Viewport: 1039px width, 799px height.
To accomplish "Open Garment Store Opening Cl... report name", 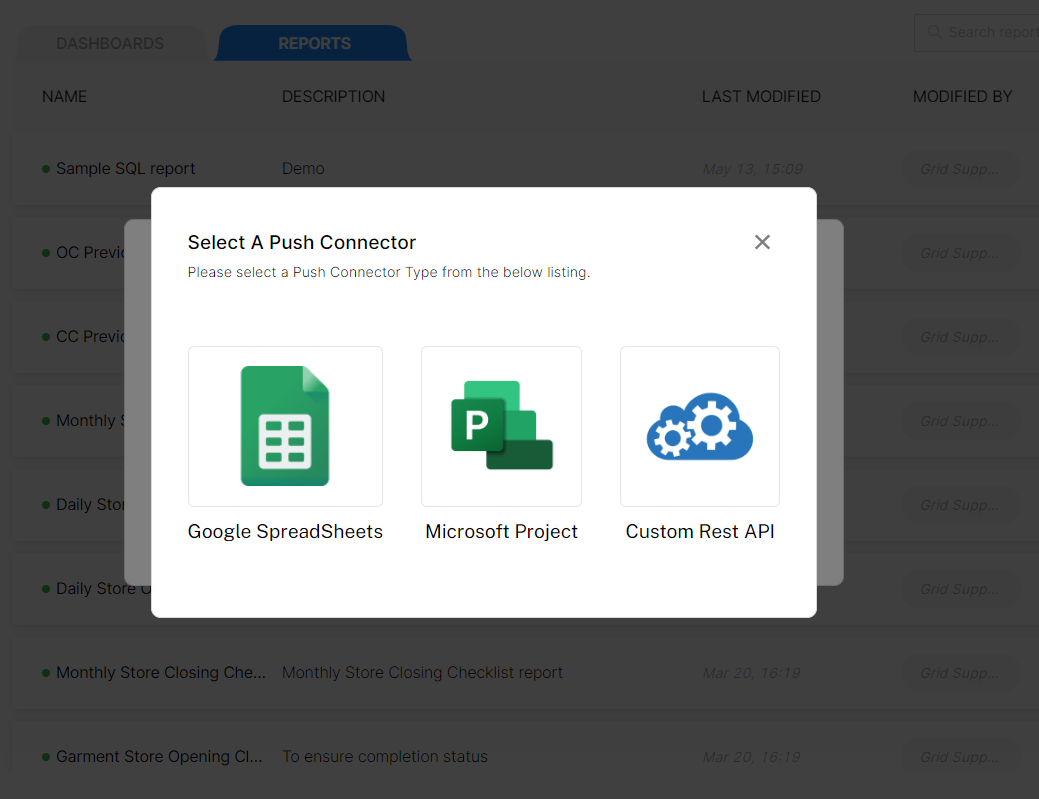I will (159, 757).
